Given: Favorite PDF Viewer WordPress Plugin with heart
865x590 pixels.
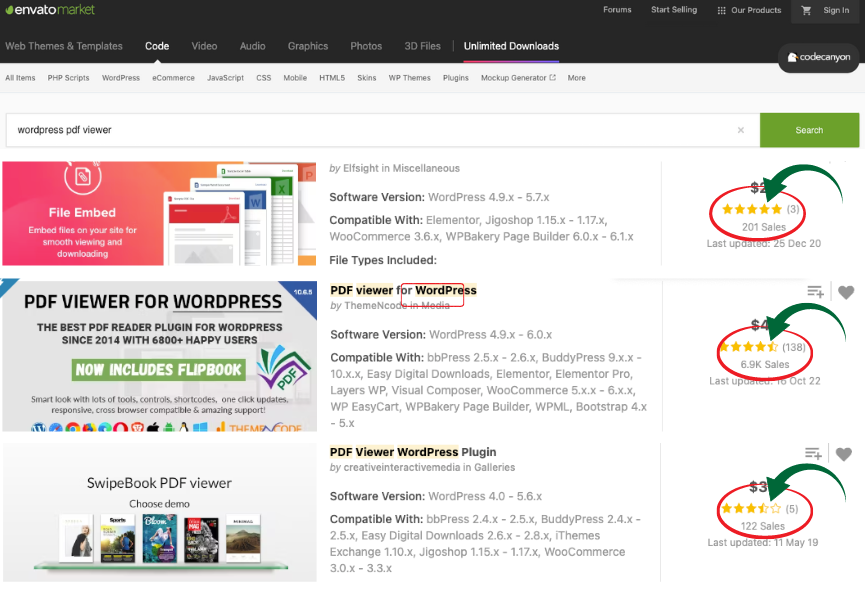Looking at the screenshot, I should point(843,454).
